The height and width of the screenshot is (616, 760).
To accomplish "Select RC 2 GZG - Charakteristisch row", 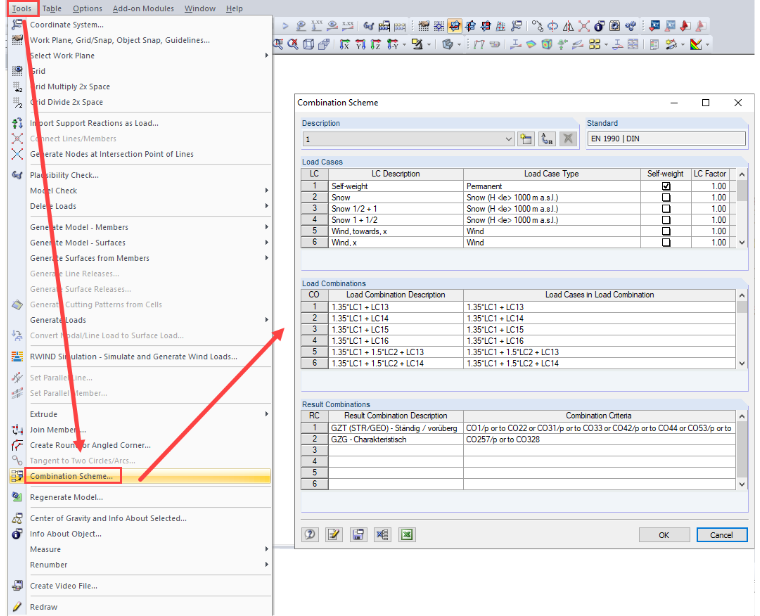I will click(x=518, y=439).
